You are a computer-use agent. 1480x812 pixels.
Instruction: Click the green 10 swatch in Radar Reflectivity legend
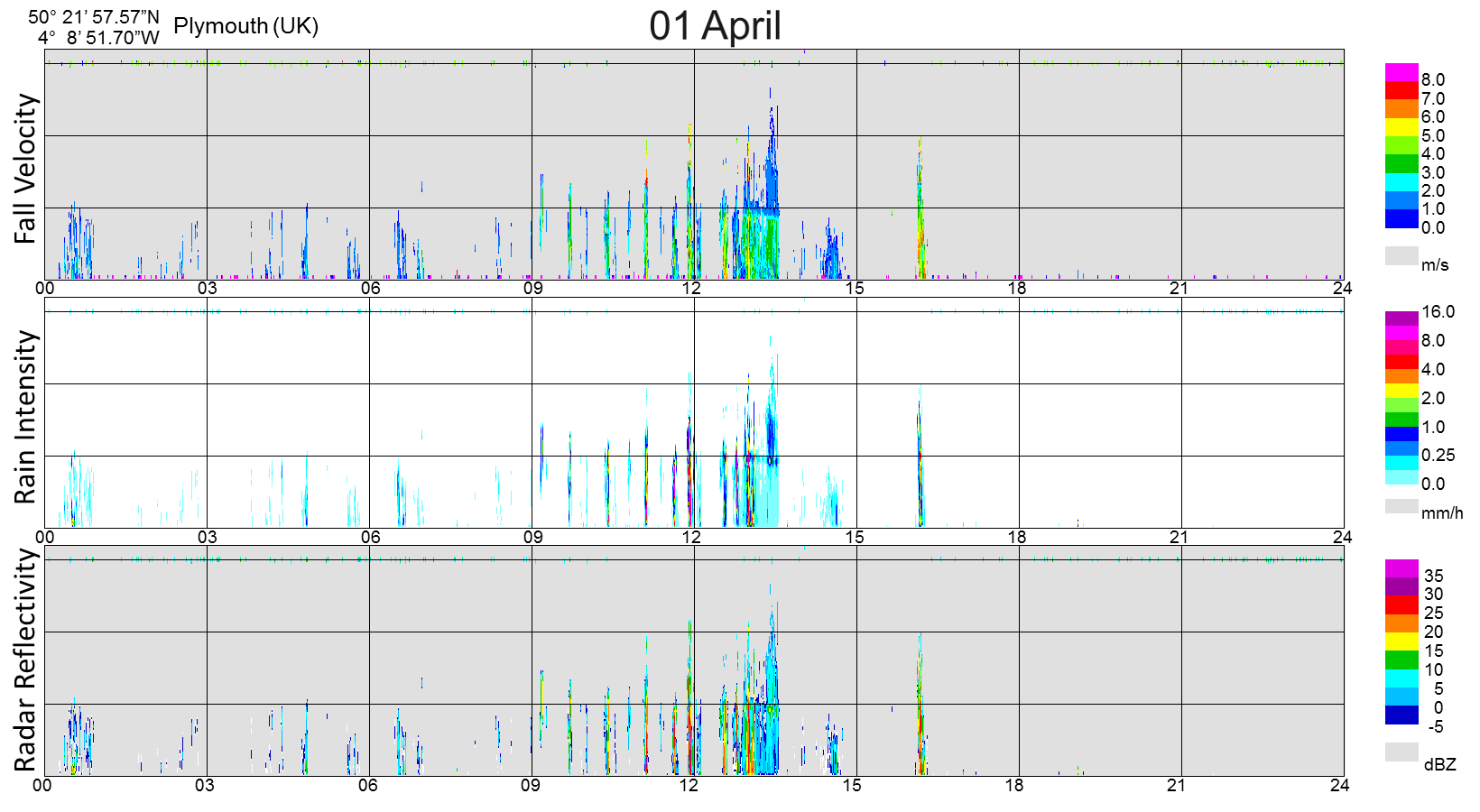pyautogui.click(x=1401, y=660)
